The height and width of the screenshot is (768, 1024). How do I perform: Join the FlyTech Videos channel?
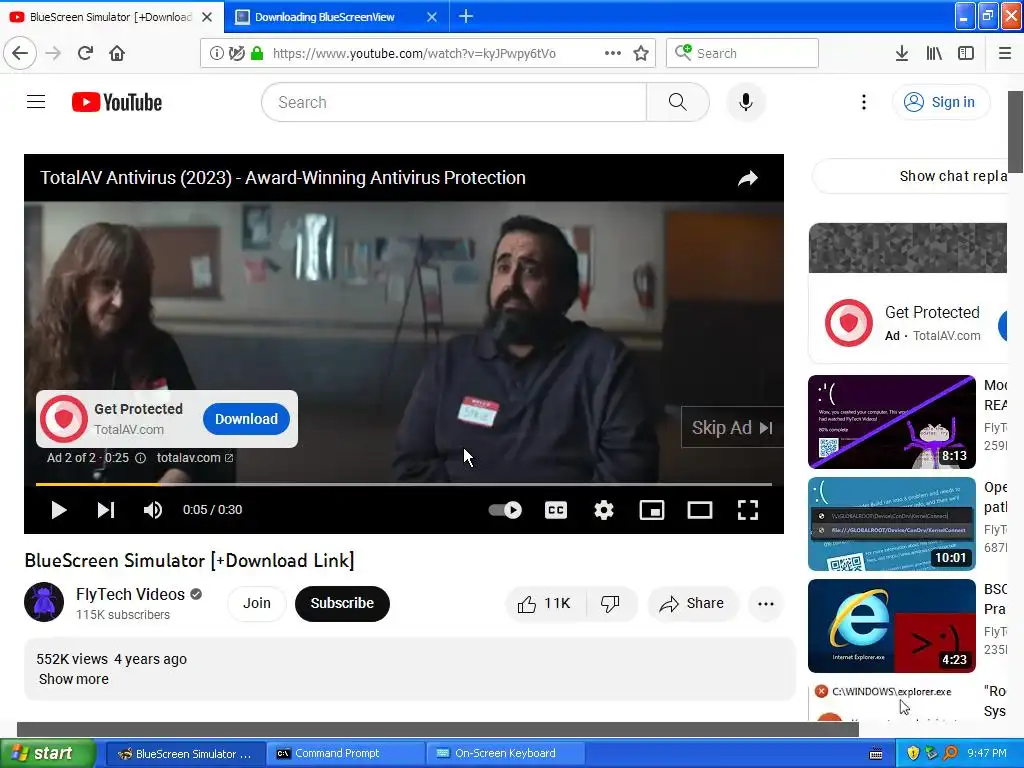(257, 603)
